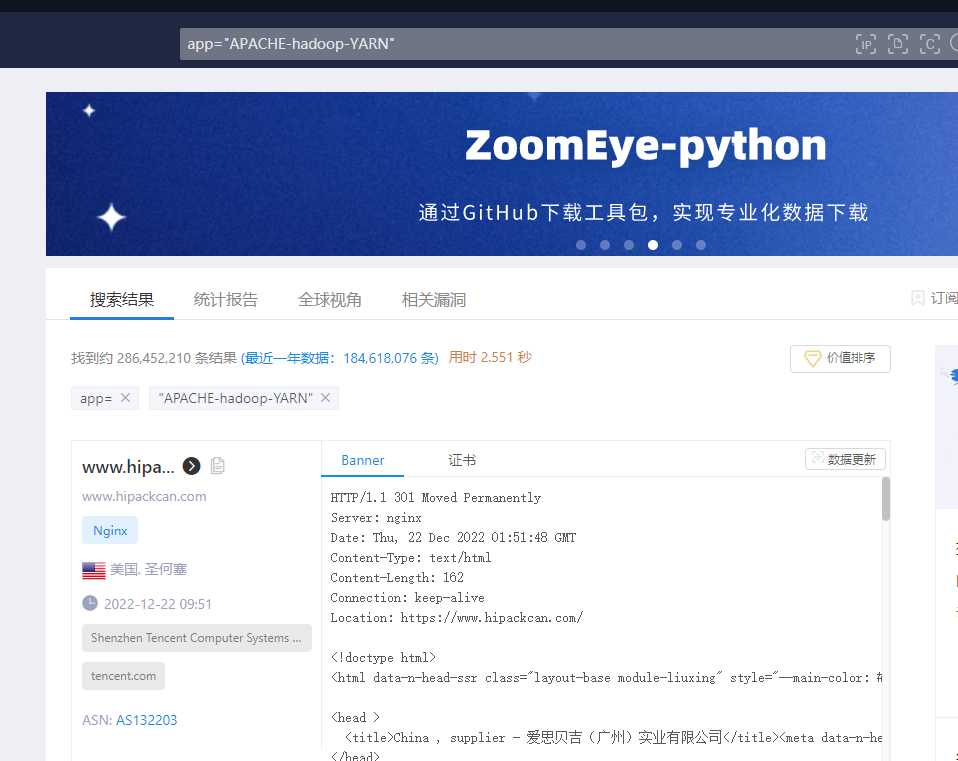This screenshot has height=761, width=958.
Task: Remove the 'app=' filter tag
Action: [x=125, y=398]
